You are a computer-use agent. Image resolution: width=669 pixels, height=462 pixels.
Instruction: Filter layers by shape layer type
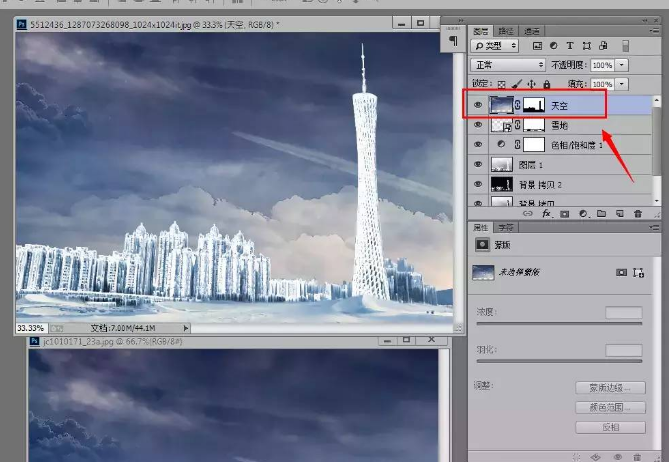587,46
